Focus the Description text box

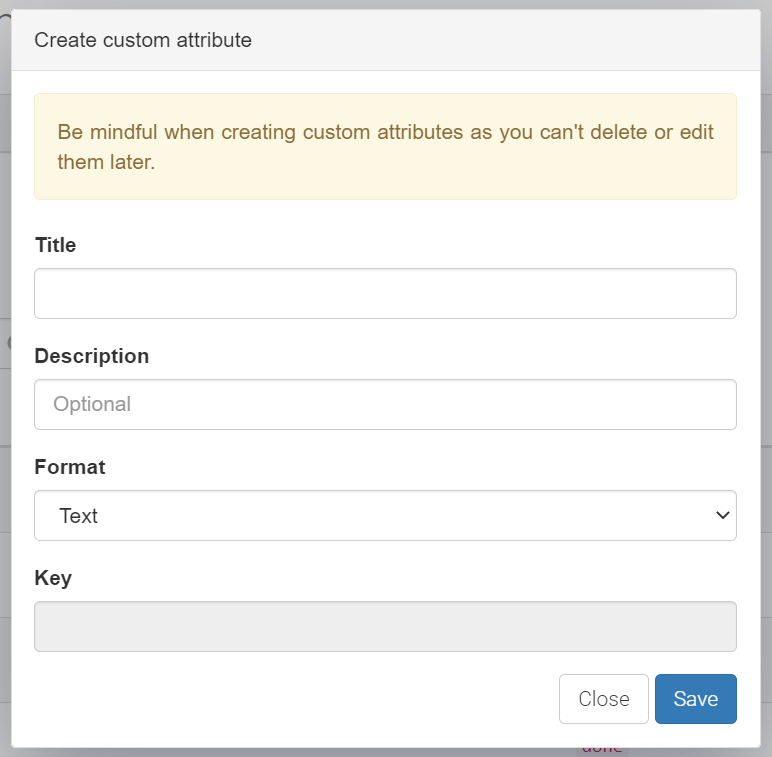coord(385,404)
